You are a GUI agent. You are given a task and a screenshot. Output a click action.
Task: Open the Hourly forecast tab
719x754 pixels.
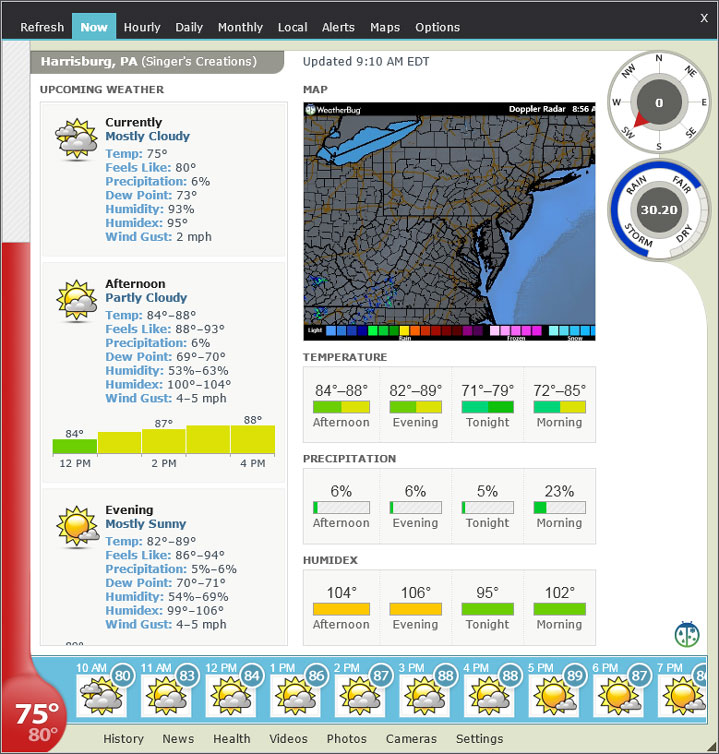tap(142, 27)
